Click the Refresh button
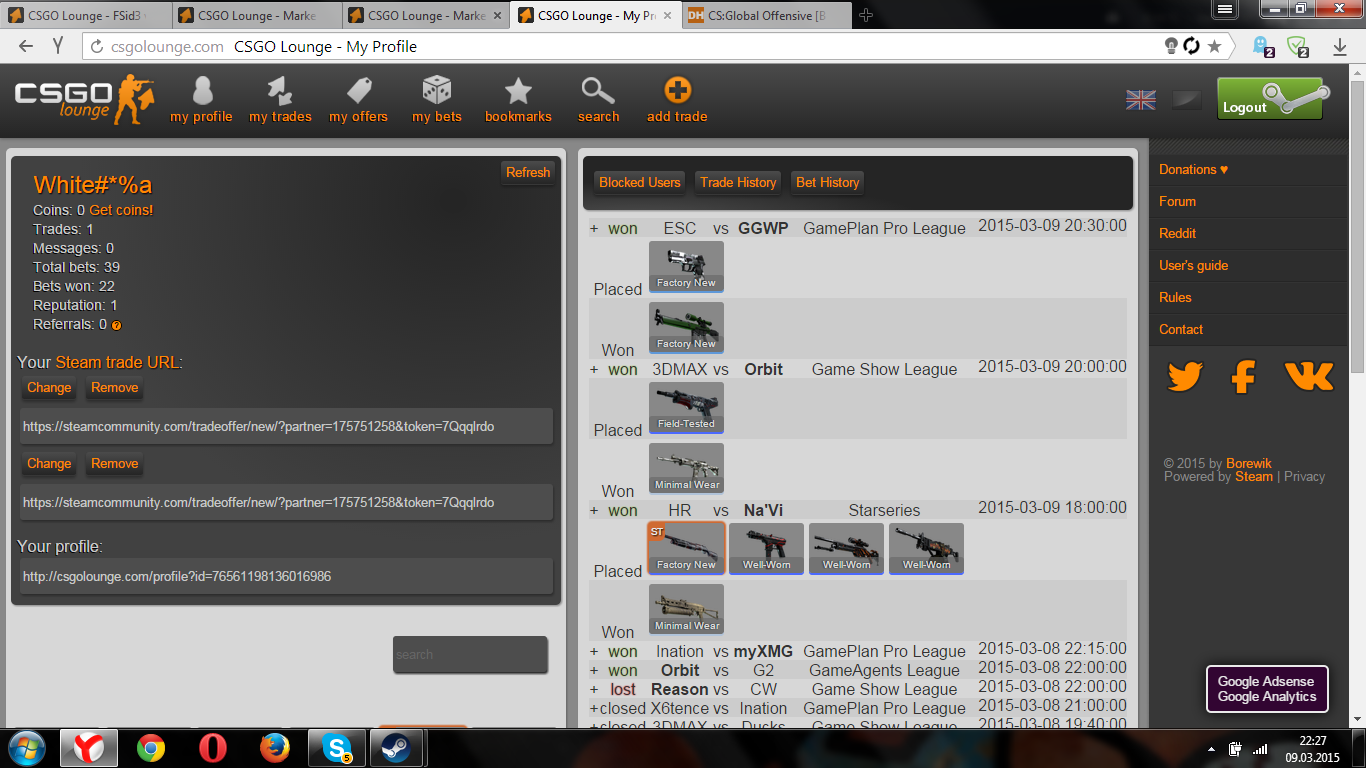This screenshot has width=1366, height=768. click(527, 172)
